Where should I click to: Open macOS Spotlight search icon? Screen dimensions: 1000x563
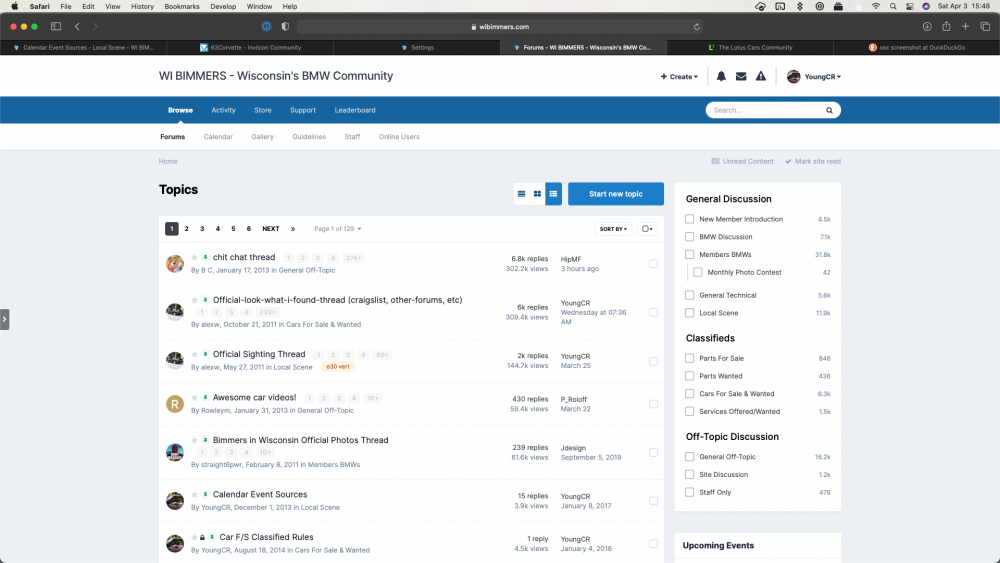click(893, 6)
